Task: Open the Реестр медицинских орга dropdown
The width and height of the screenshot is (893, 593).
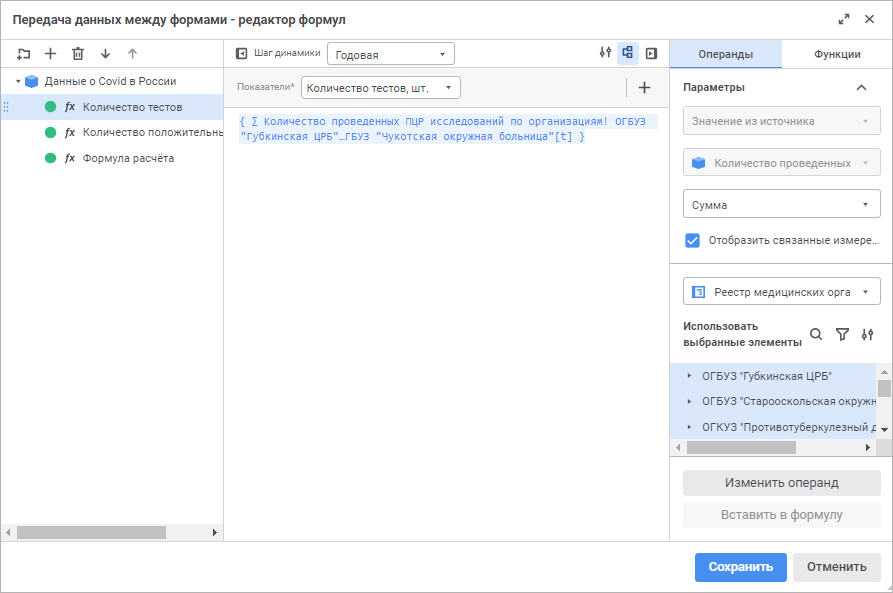Action: [x=781, y=292]
